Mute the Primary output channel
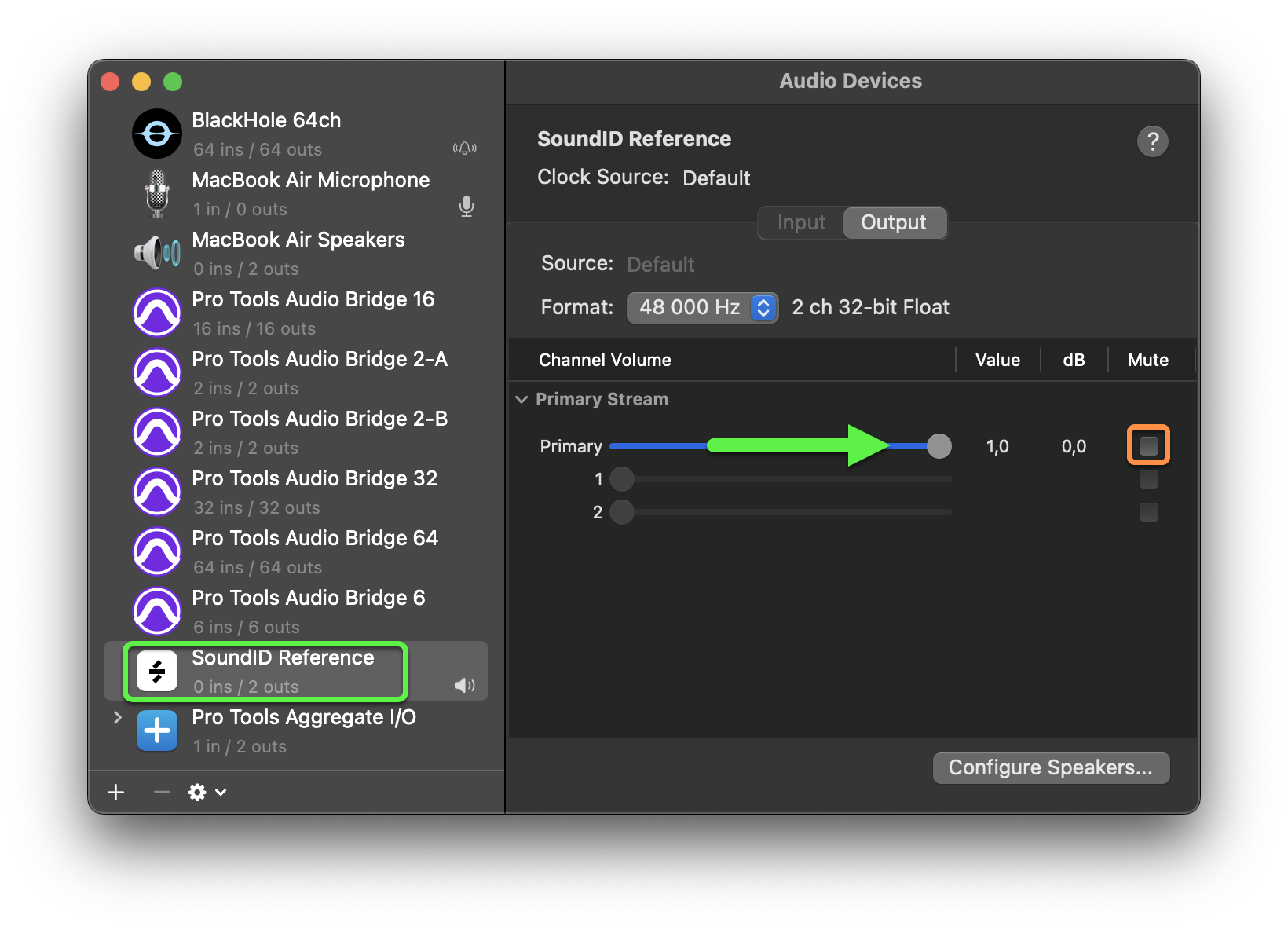This screenshot has height=930, width=1288. tap(1149, 446)
